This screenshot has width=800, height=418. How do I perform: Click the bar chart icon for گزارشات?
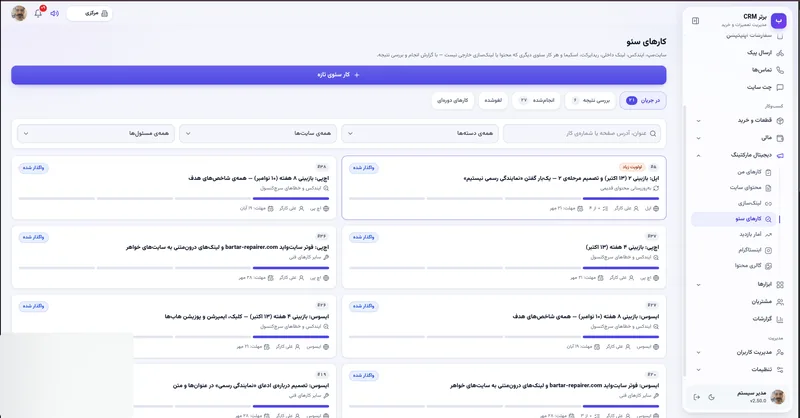[x=780, y=319]
